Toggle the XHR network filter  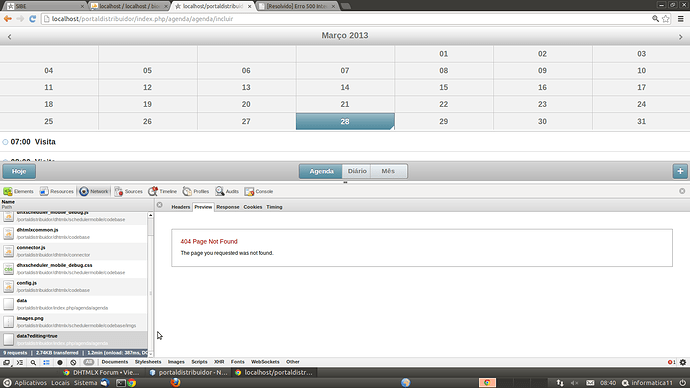pos(219,362)
